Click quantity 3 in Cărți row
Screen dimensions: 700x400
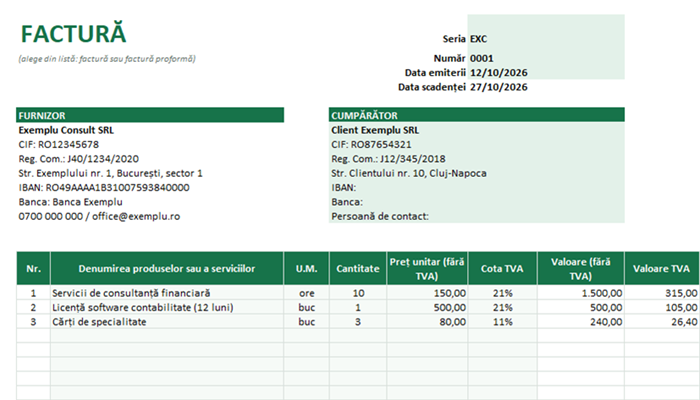[358, 321]
